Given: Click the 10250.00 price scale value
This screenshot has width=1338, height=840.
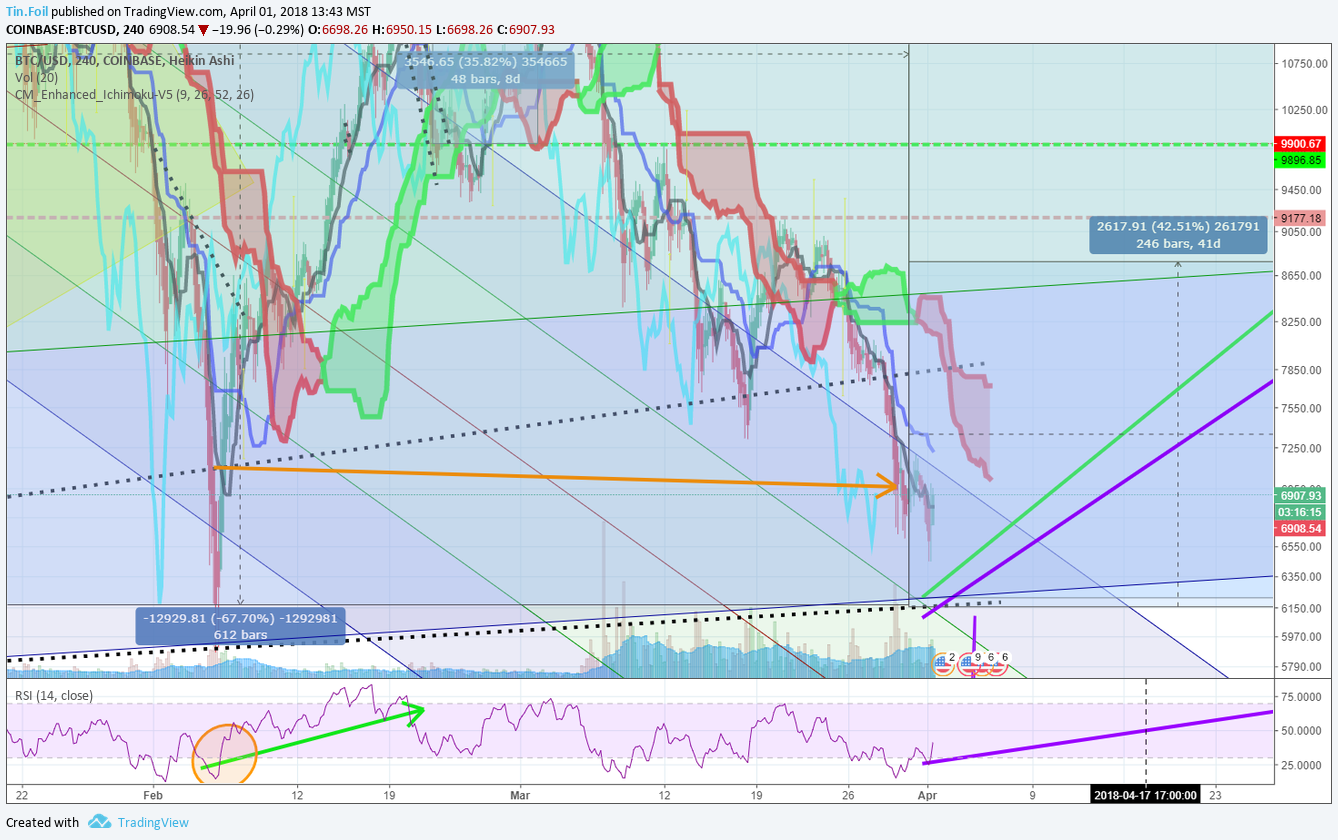Looking at the screenshot, I should click(1303, 110).
